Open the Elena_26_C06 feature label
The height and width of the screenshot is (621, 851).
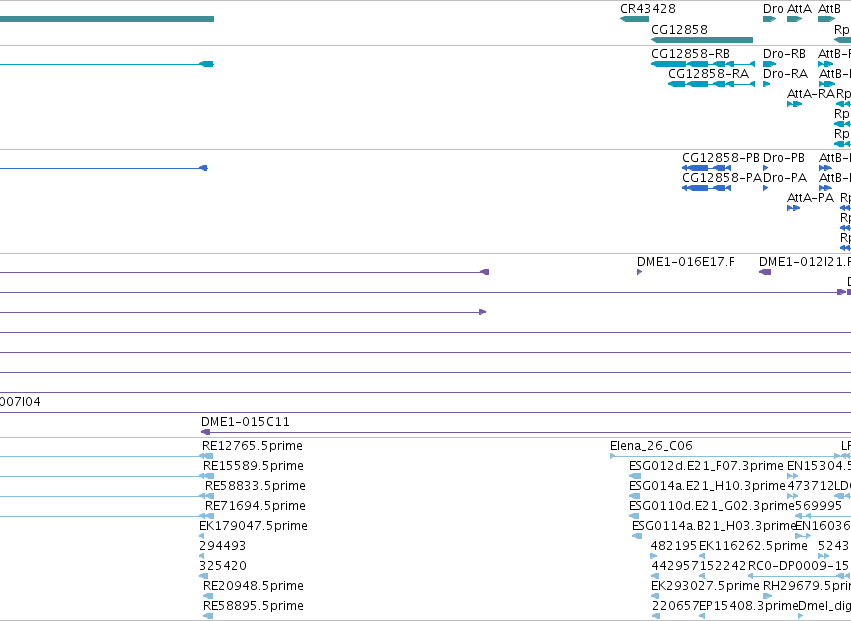click(651, 446)
